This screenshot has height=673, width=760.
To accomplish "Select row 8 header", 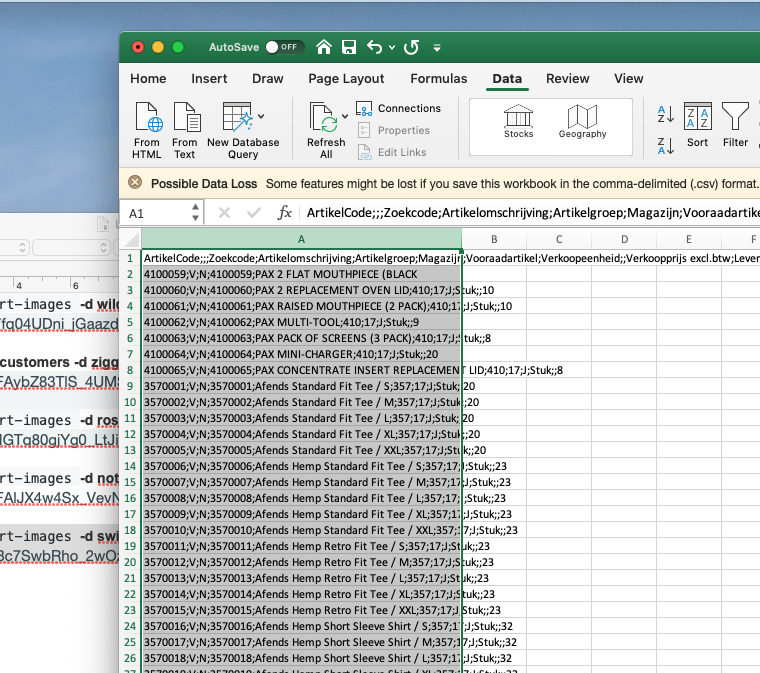I will [130, 370].
